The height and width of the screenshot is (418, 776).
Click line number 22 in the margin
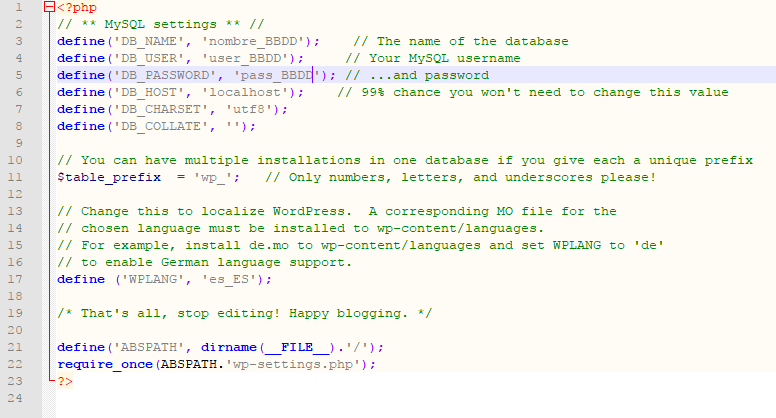pos(15,364)
